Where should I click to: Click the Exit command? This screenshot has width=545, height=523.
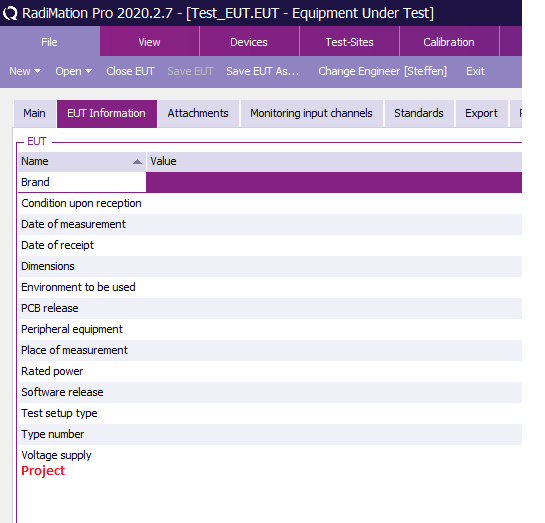coord(475,71)
